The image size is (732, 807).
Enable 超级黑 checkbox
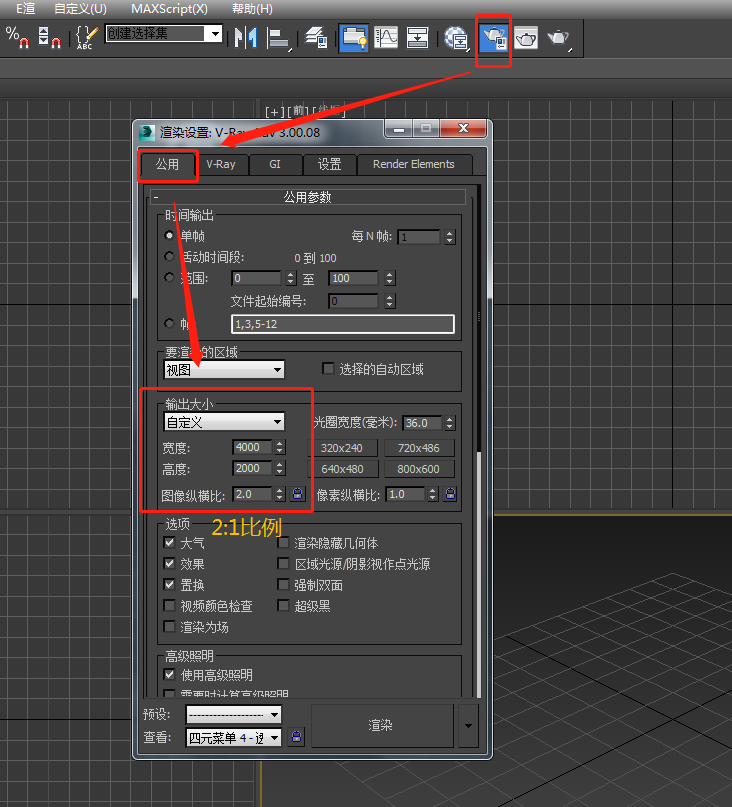click(283, 606)
